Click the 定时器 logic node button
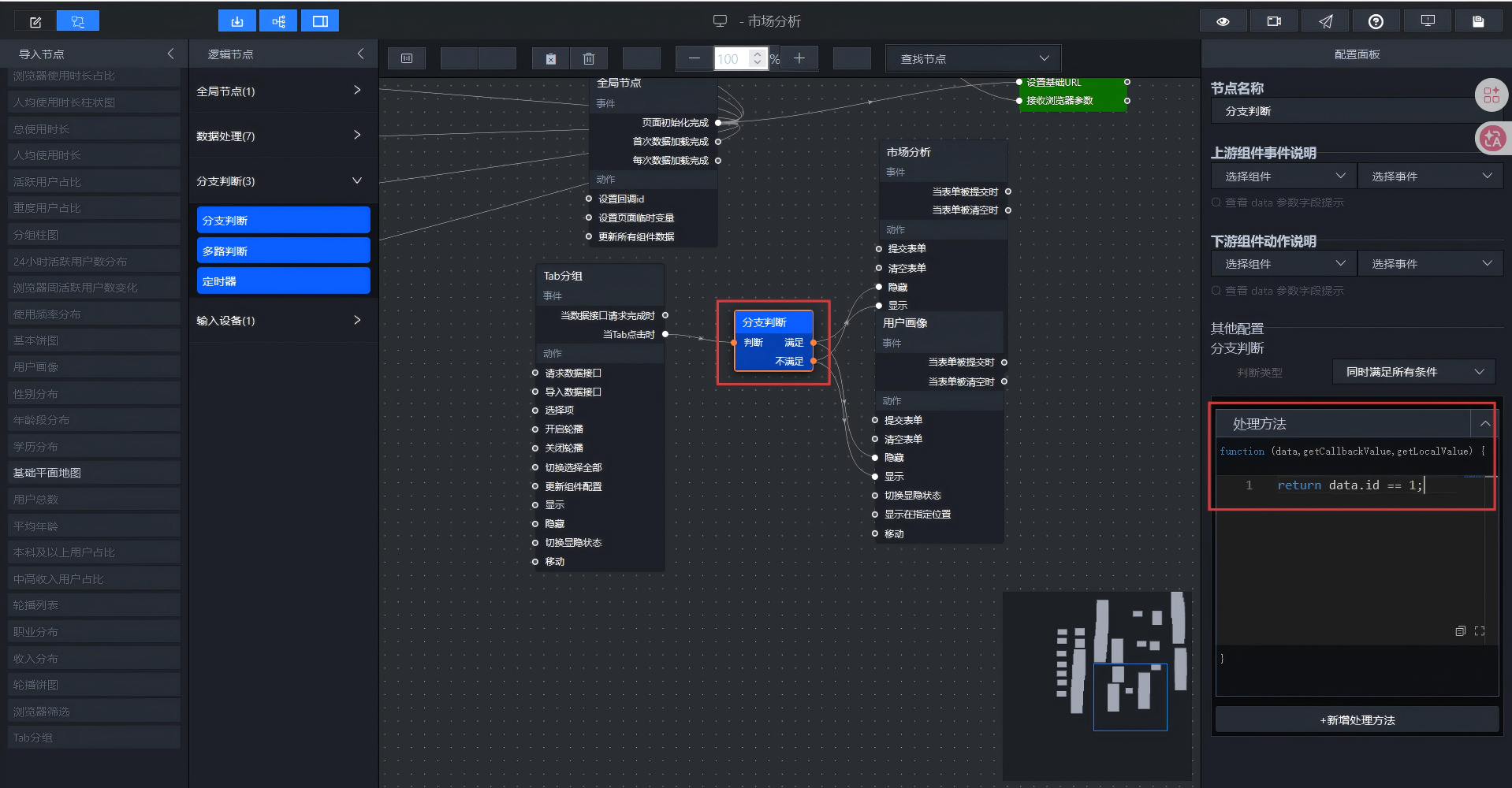Image resolution: width=1512 pixels, height=788 pixels. (x=283, y=281)
